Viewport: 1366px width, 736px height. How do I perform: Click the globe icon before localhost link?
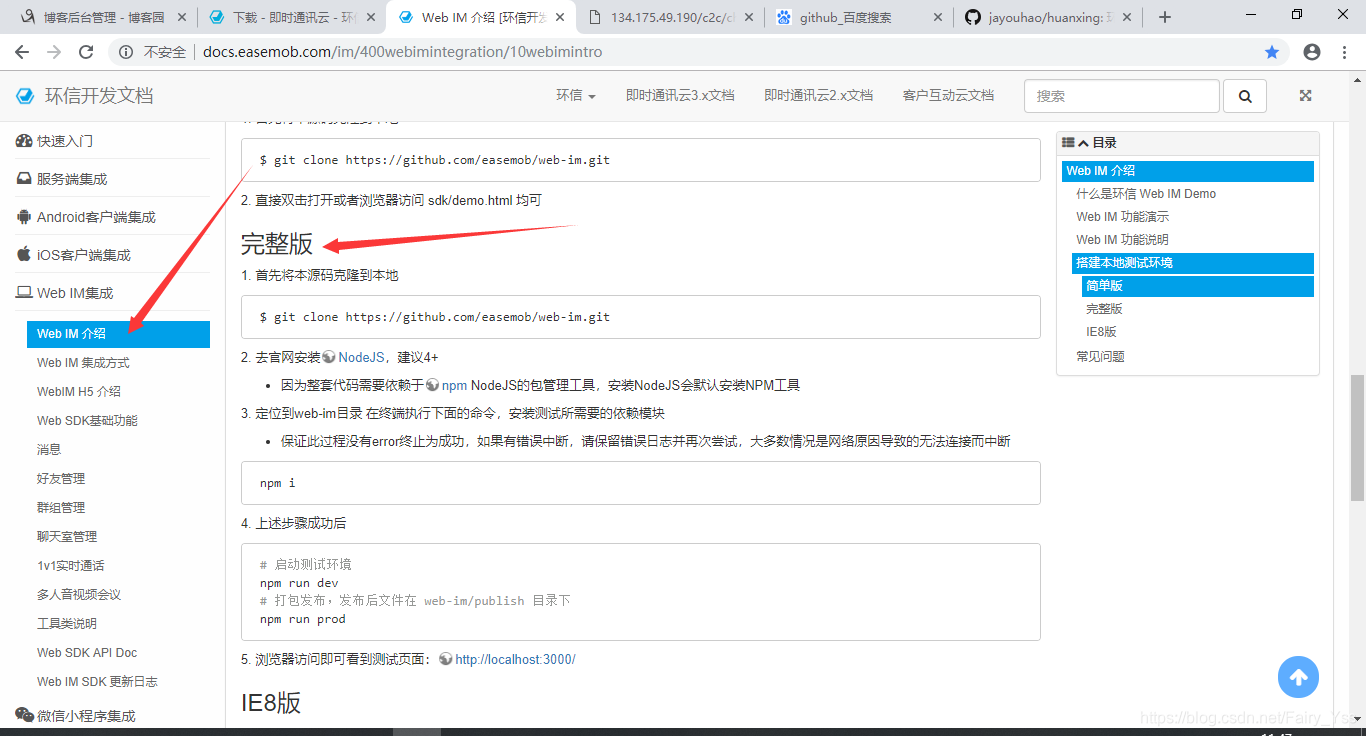coord(446,659)
